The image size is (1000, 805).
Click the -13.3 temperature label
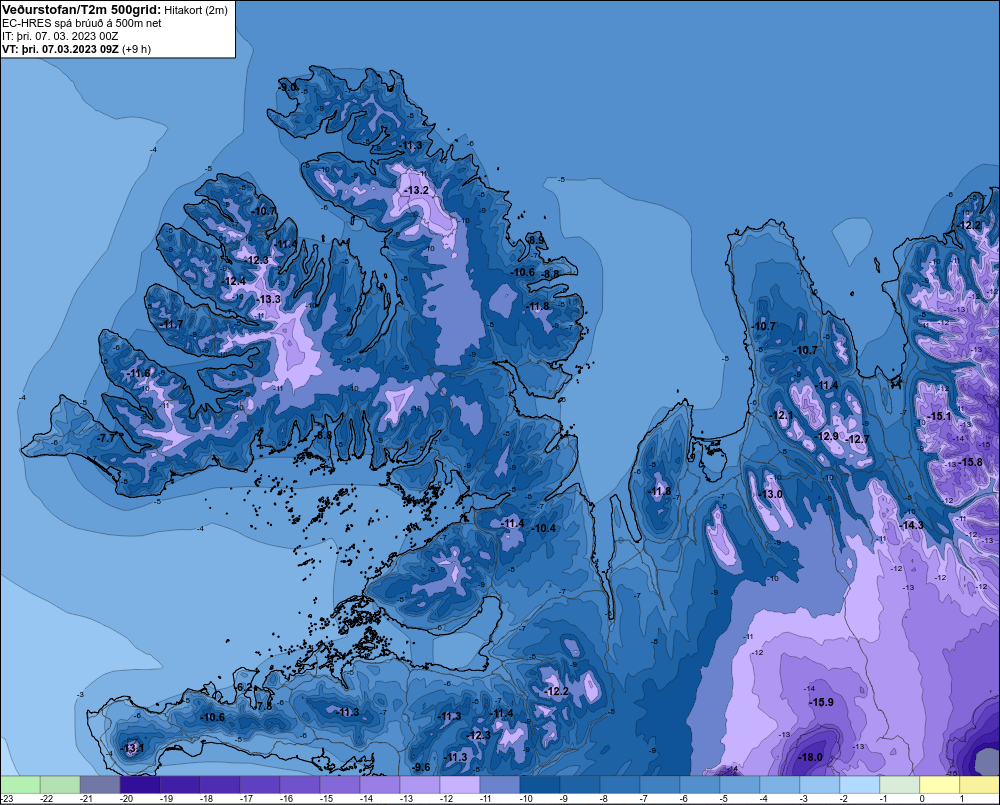click(268, 299)
